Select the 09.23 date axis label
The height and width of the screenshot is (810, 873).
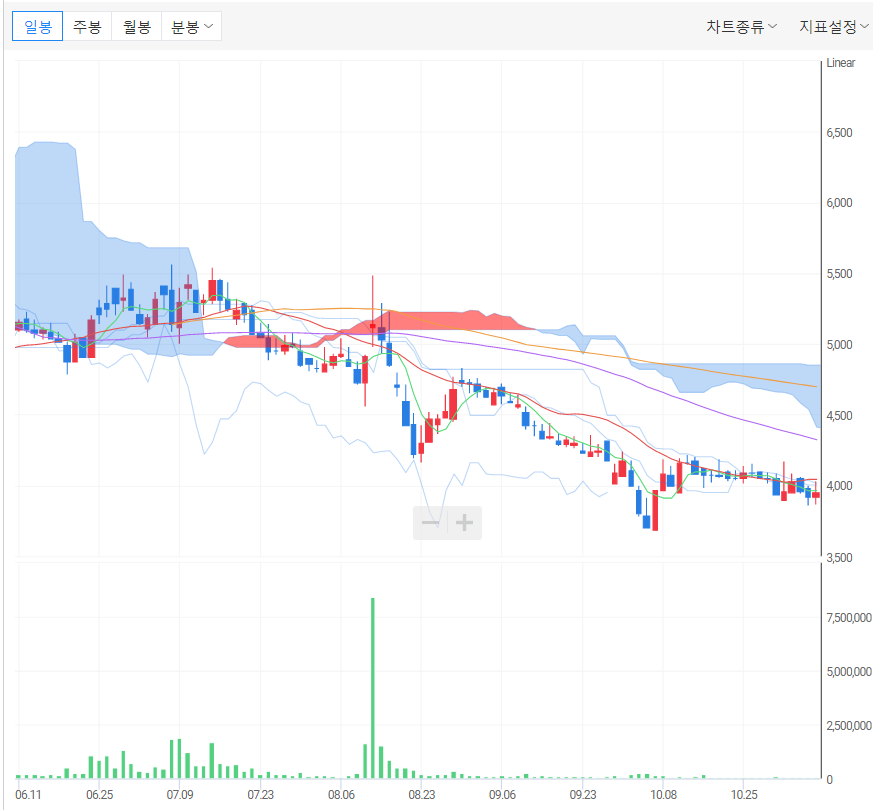(x=582, y=794)
